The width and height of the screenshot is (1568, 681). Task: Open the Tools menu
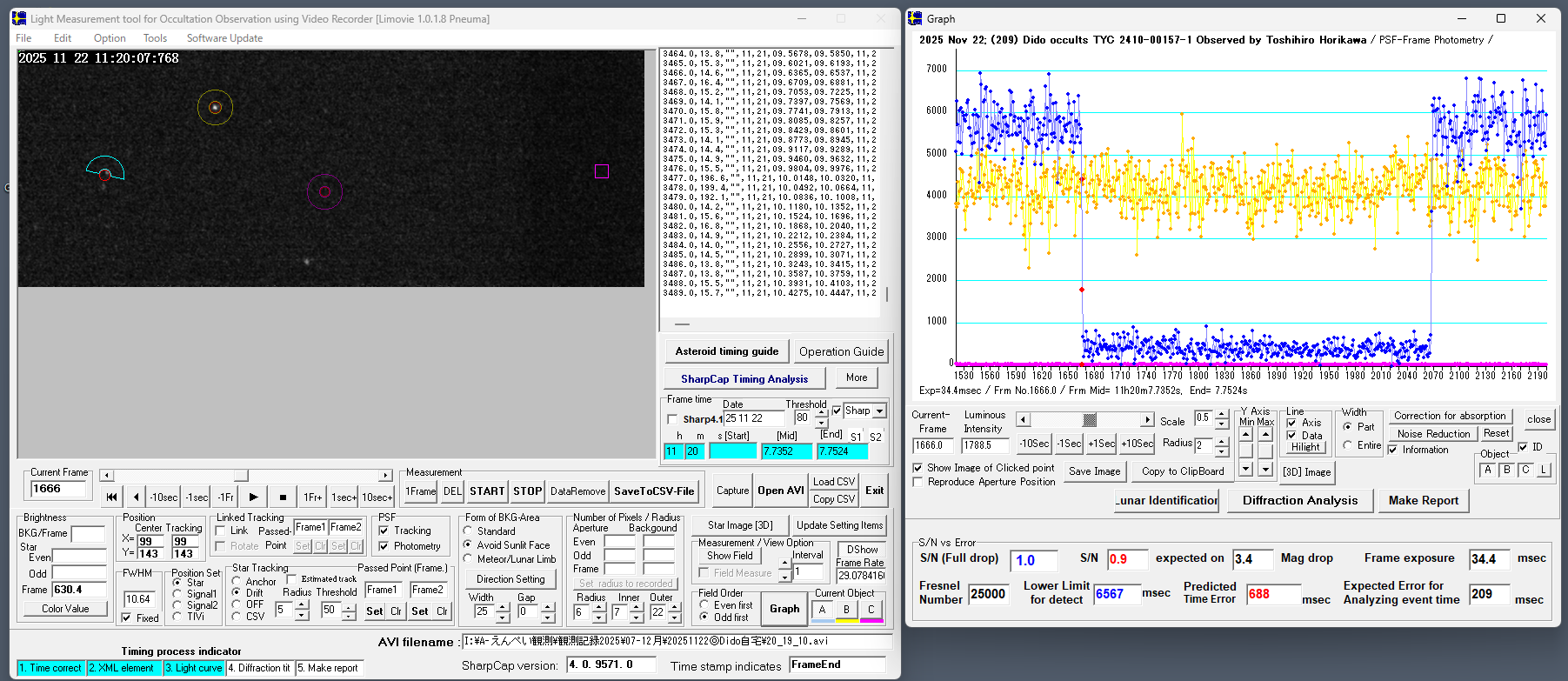click(155, 38)
